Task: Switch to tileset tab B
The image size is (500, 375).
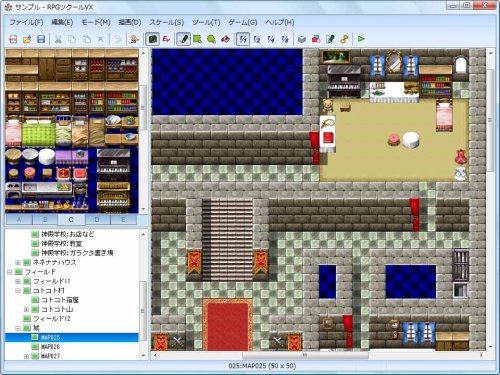Action: (x=45, y=220)
